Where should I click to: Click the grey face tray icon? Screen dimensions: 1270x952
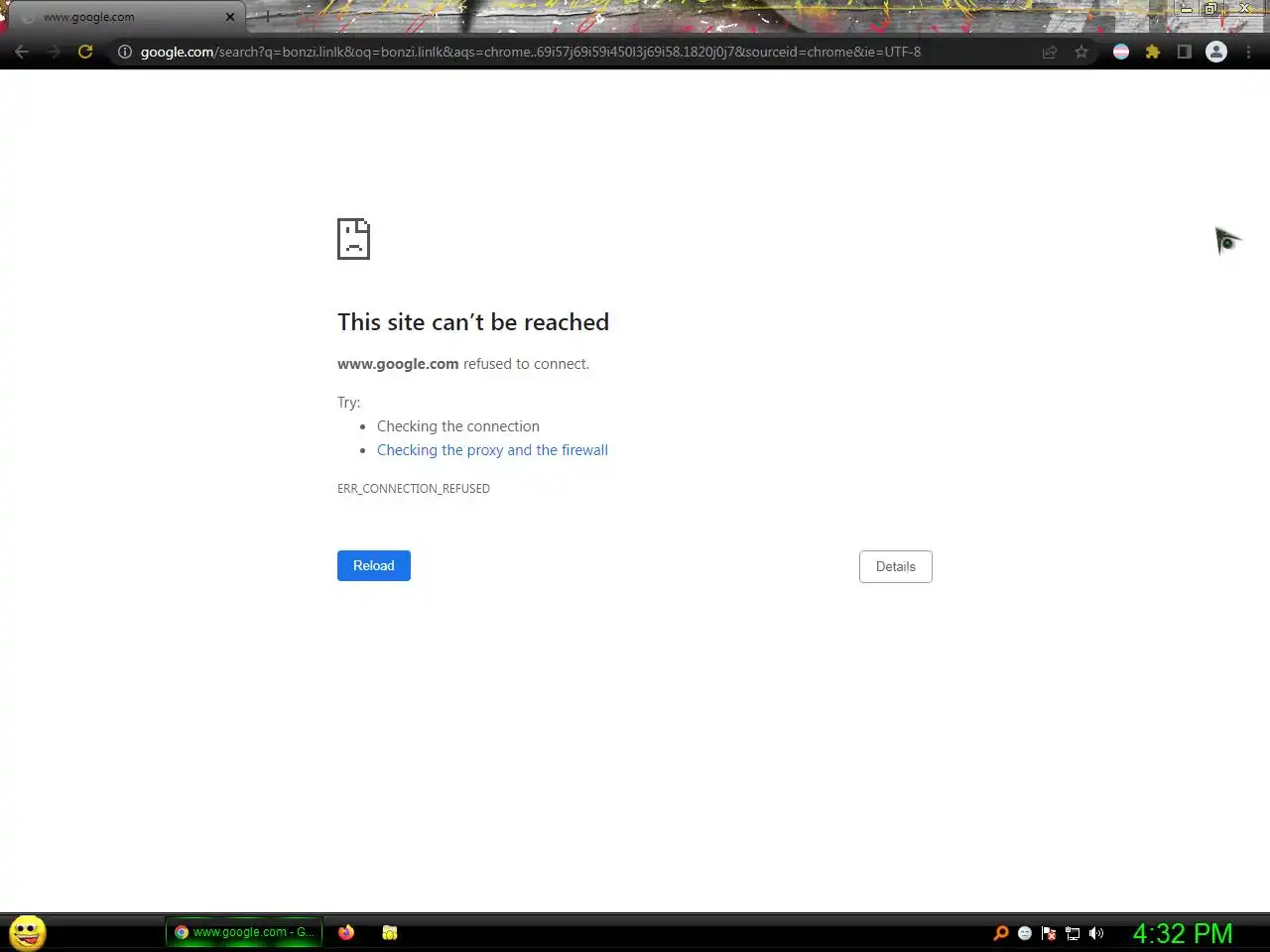1025,932
